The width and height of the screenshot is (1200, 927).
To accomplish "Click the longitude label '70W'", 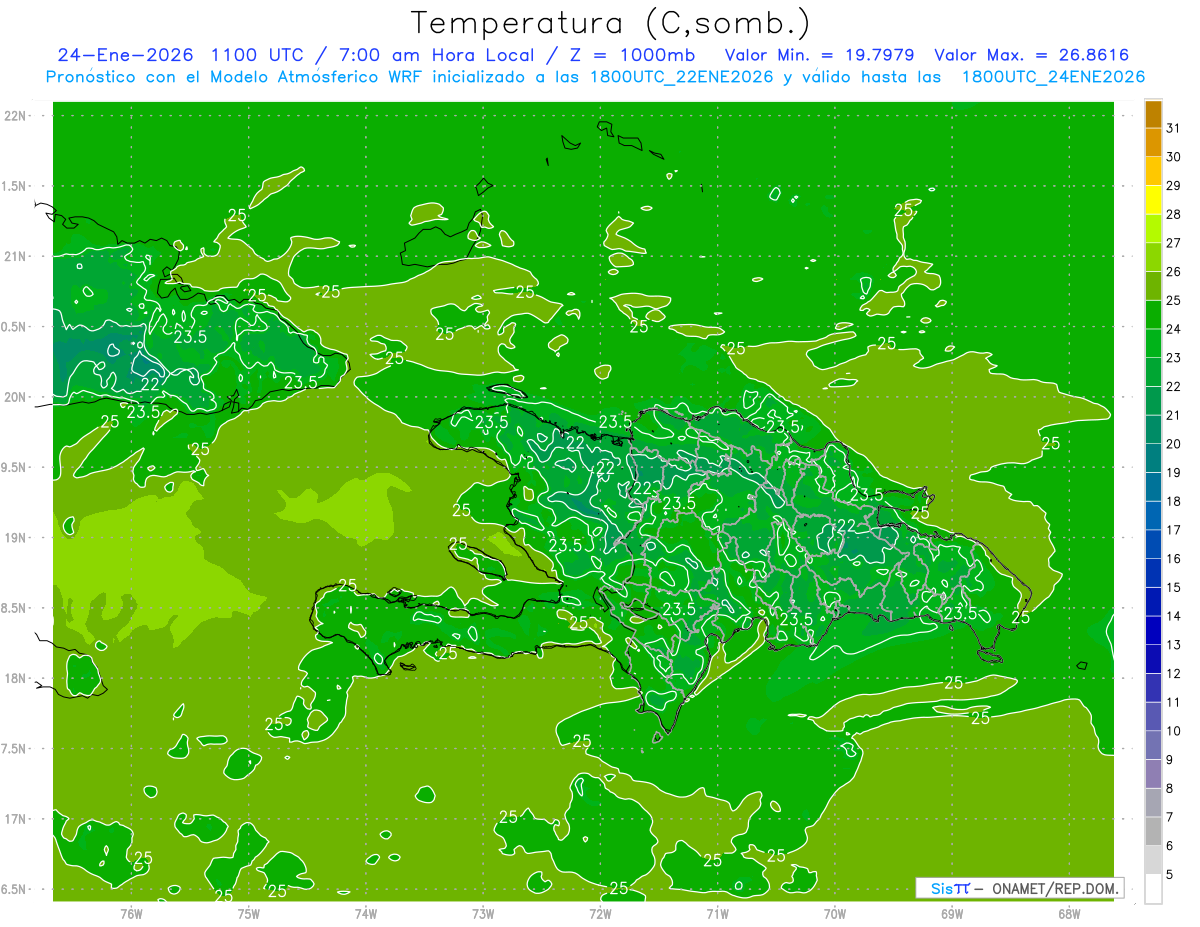I will pos(835,914).
